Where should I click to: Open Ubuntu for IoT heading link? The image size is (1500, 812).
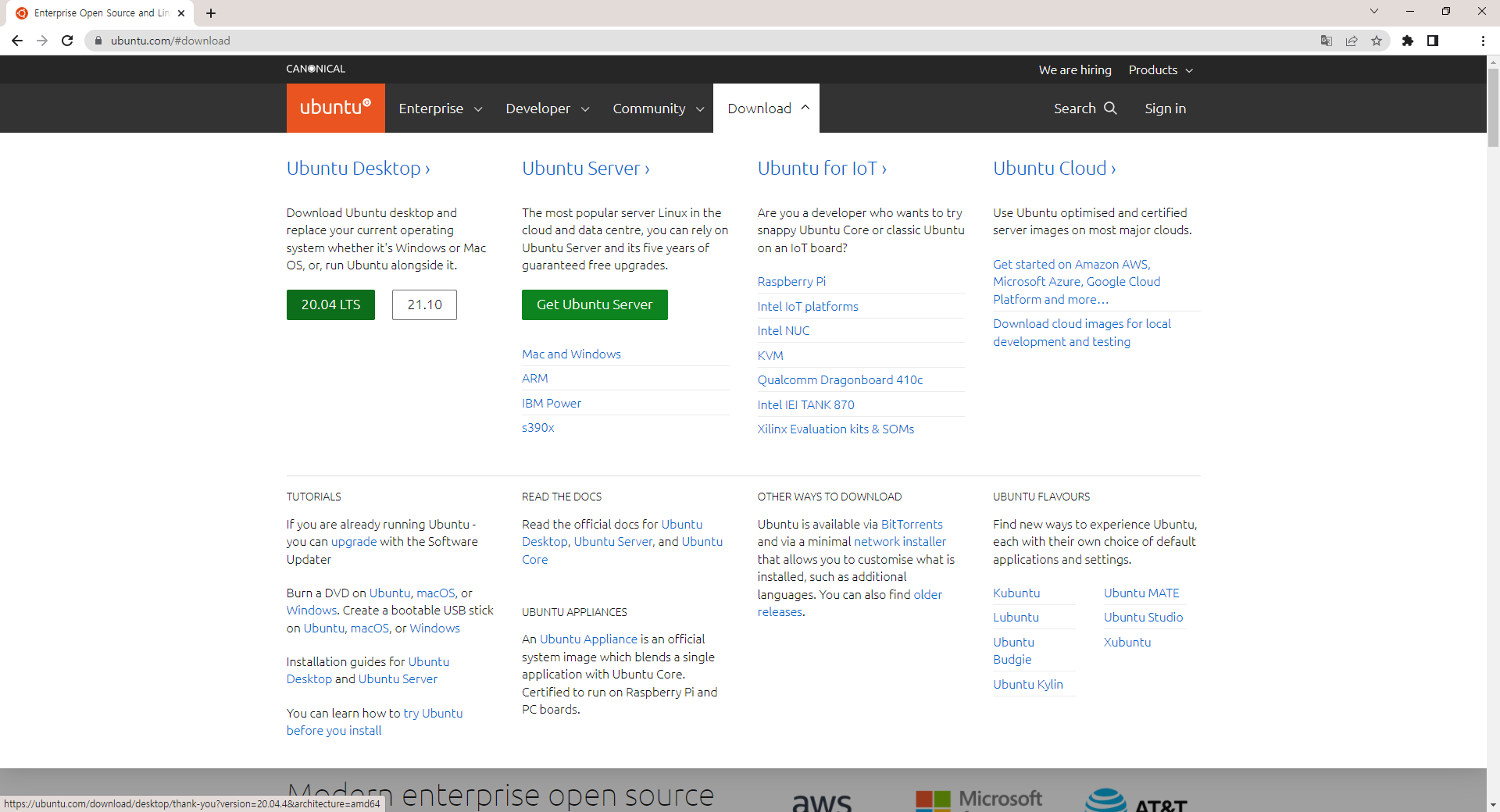pyautogui.click(x=822, y=169)
